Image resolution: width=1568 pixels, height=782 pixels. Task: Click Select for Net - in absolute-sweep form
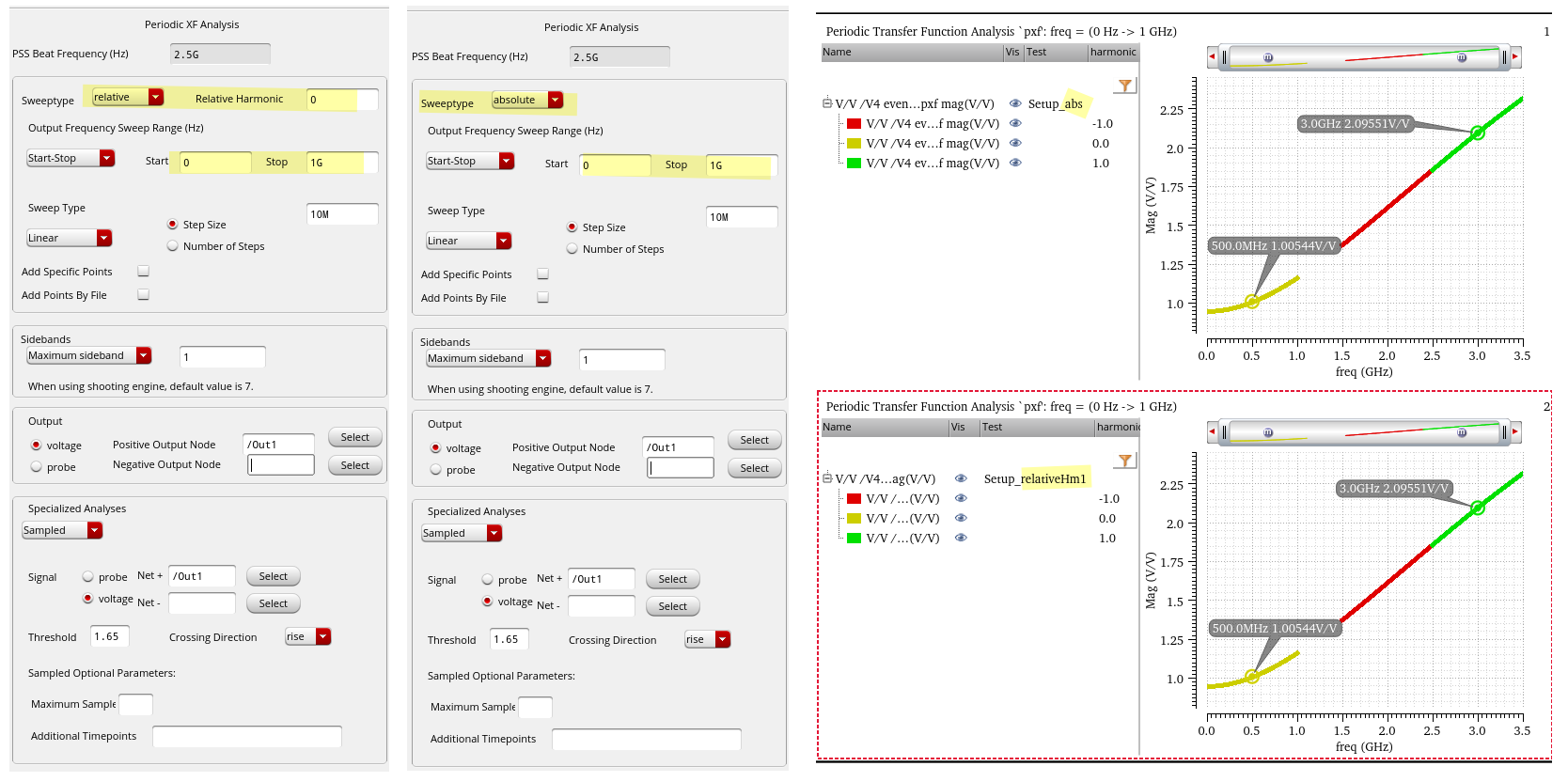click(x=673, y=606)
